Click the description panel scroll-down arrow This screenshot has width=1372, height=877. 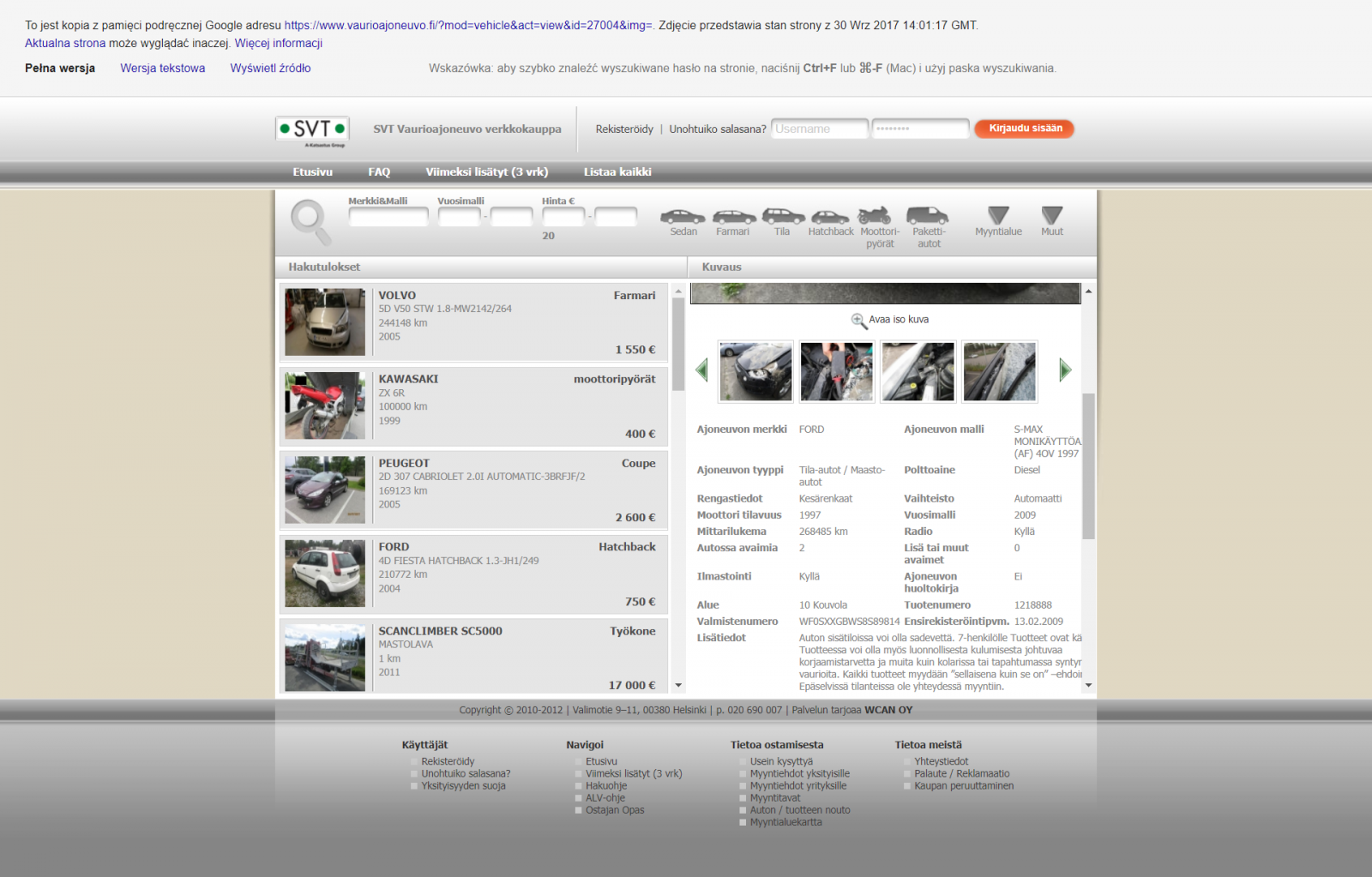pos(1089,685)
